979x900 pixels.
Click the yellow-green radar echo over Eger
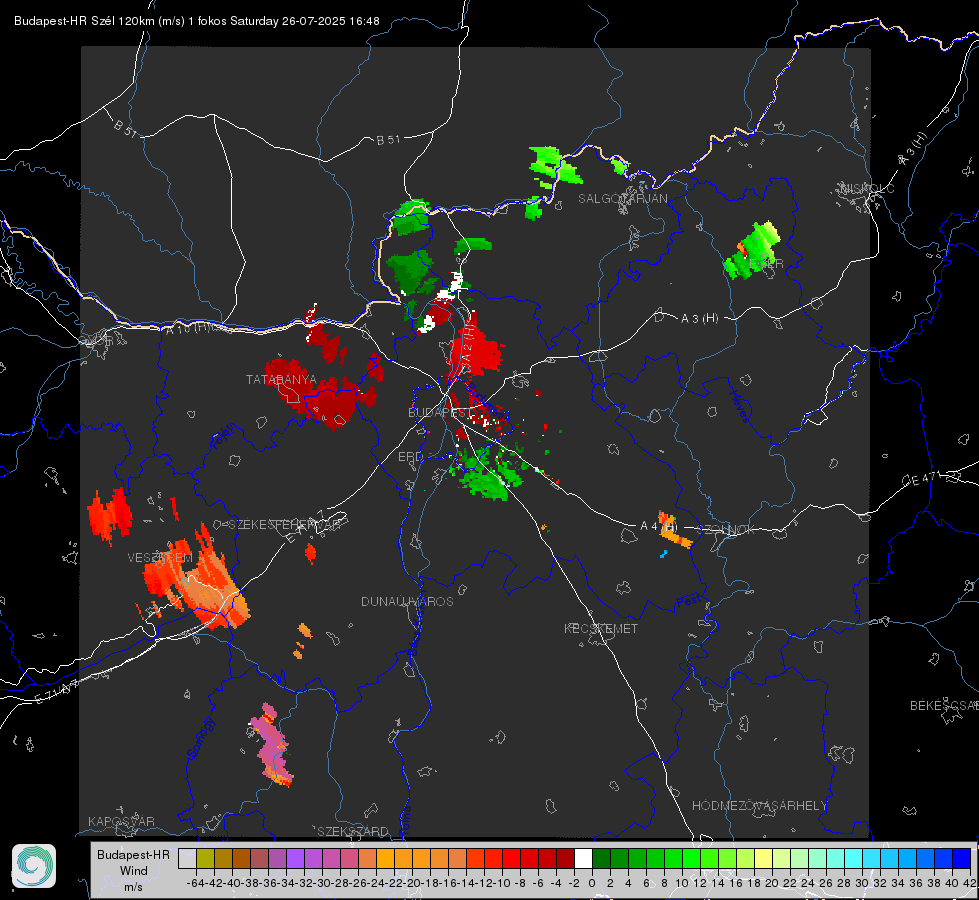(752, 250)
